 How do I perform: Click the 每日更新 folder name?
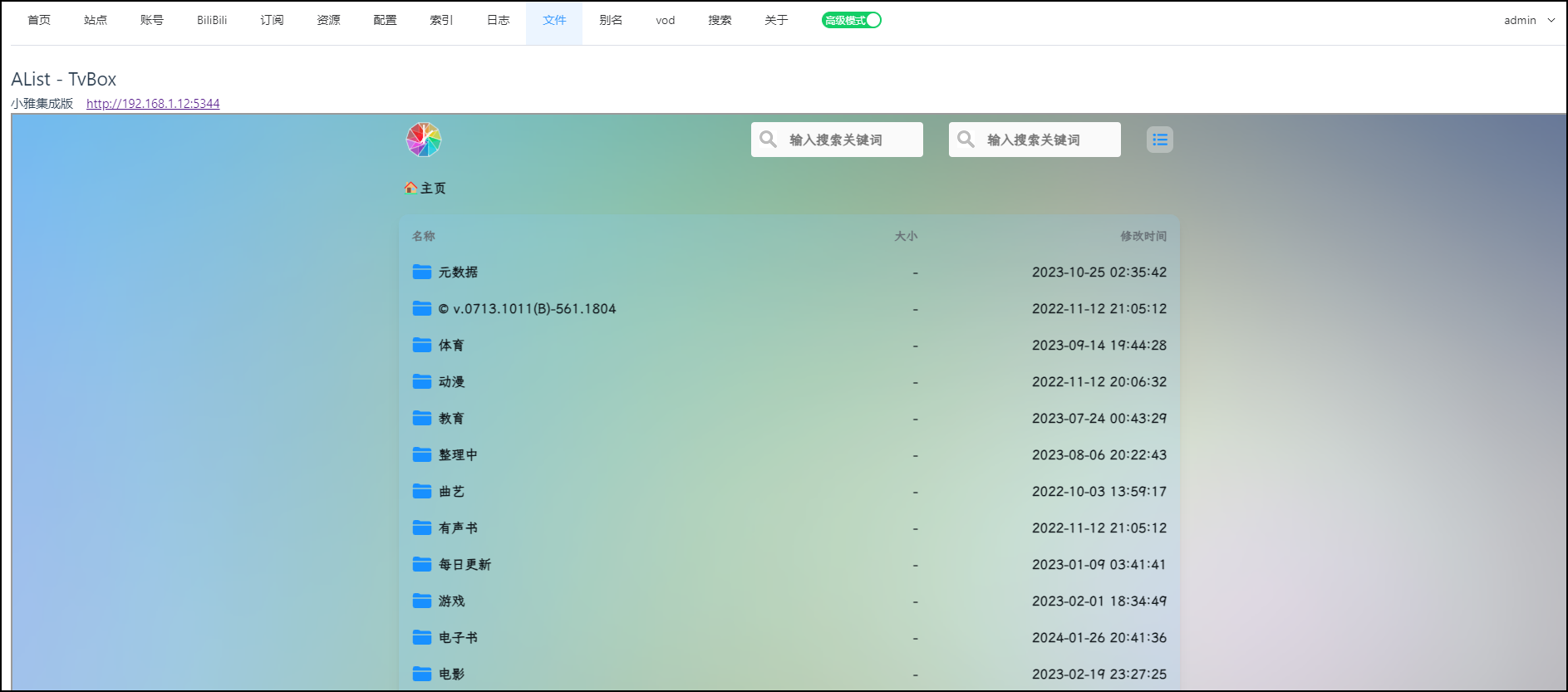coord(465,564)
